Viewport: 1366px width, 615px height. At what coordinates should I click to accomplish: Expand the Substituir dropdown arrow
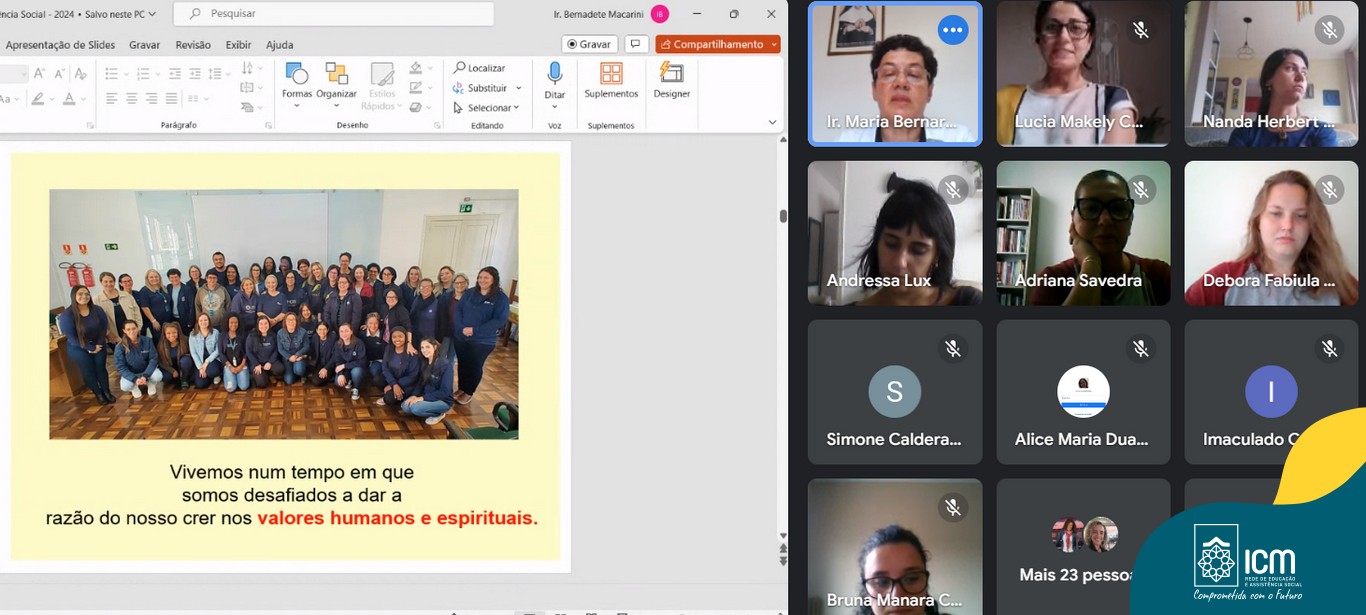pyautogui.click(x=519, y=88)
